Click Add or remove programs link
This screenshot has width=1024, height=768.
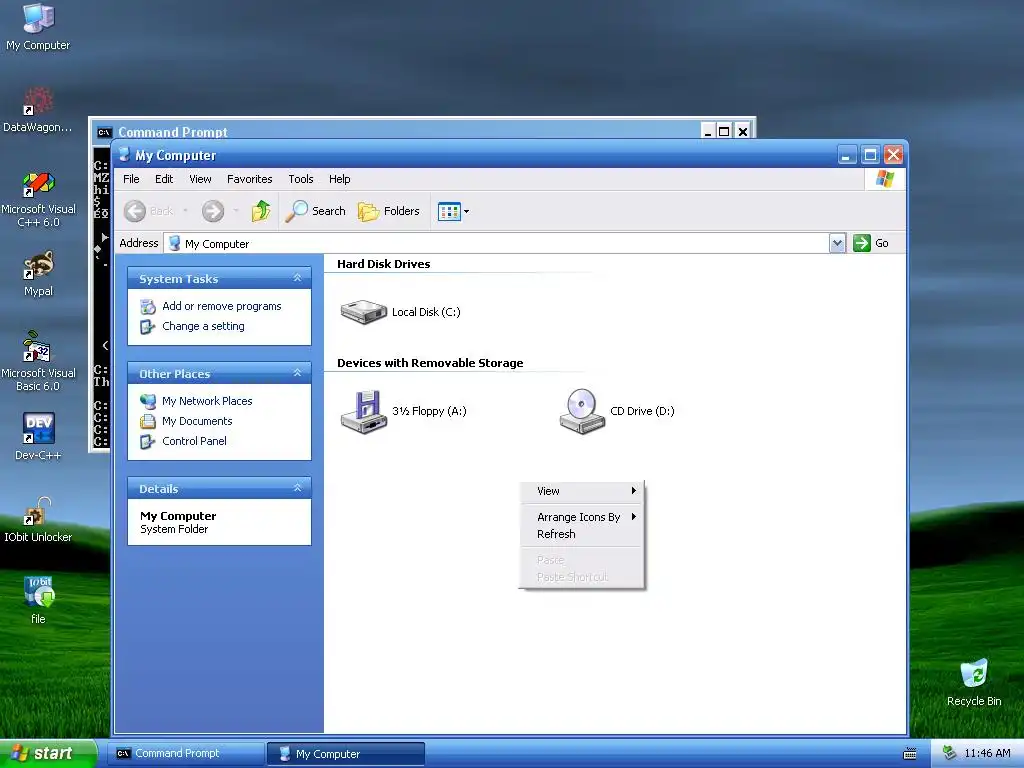click(x=221, y=306)
